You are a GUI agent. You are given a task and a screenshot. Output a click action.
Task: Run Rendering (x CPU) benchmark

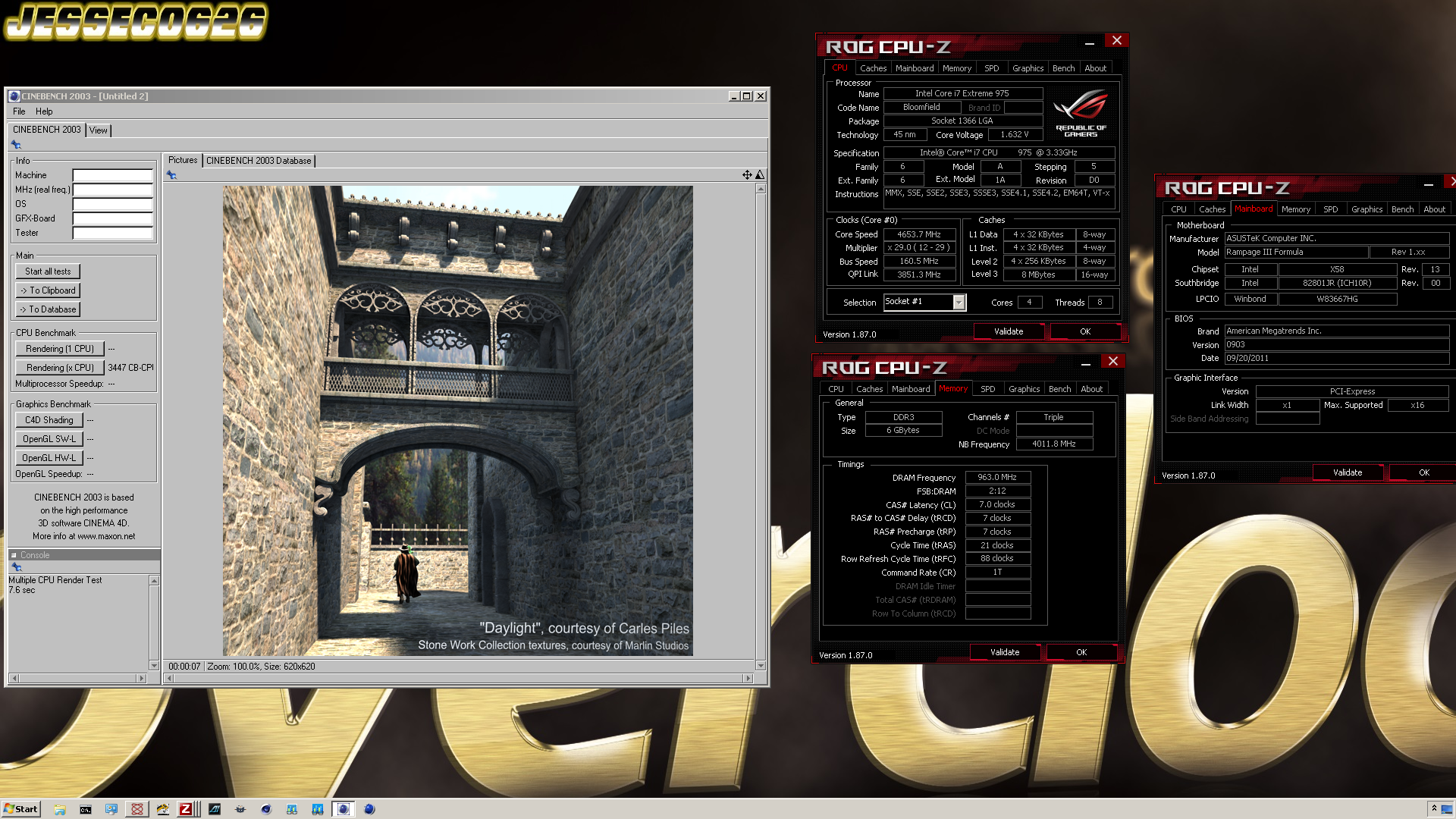coord(60,368)
